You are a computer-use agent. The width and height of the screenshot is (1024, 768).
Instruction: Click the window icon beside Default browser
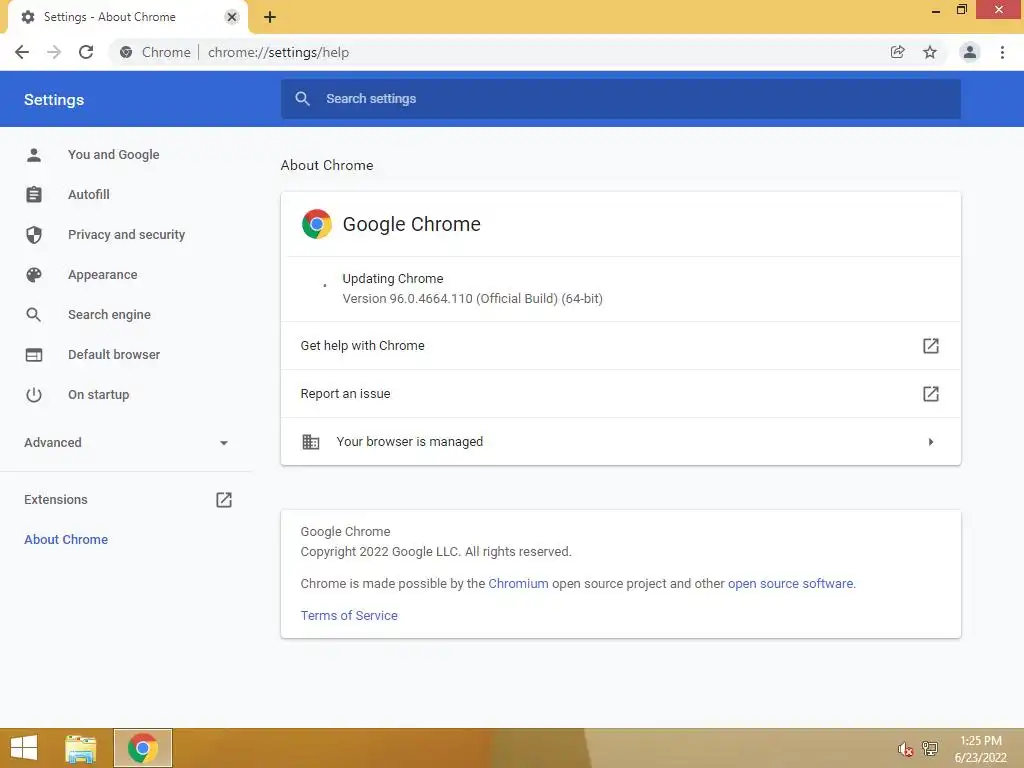coord(34,355)
